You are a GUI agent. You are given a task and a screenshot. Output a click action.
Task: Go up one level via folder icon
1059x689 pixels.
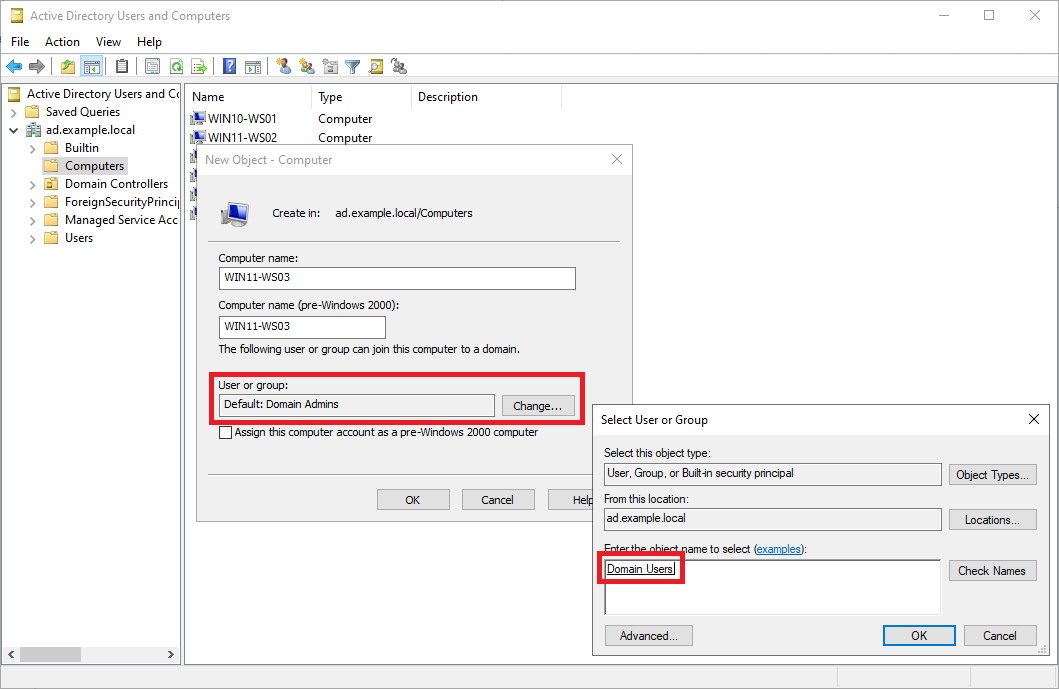tap(68, 66)
